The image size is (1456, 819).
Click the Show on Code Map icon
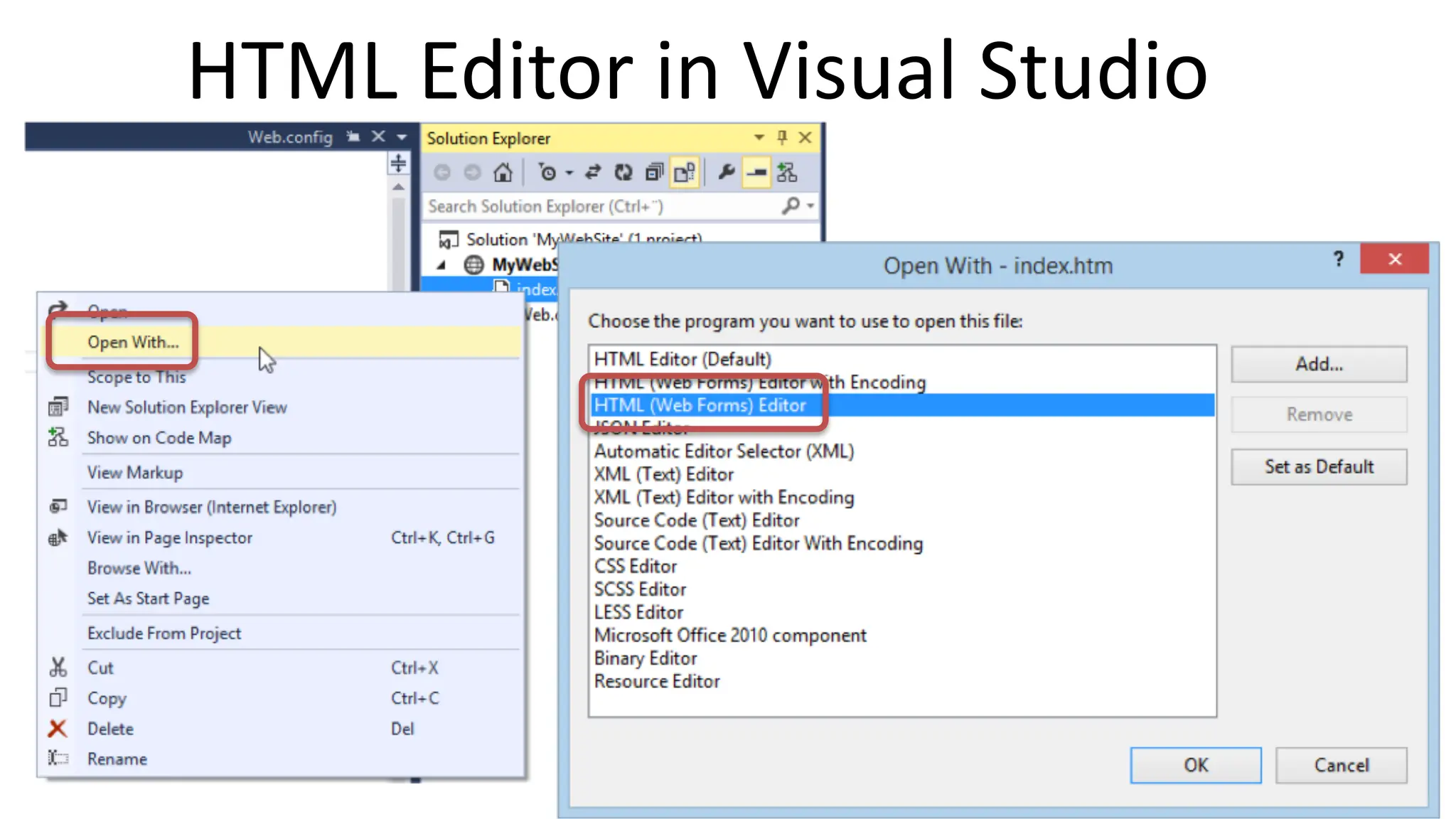coord(58,437)
